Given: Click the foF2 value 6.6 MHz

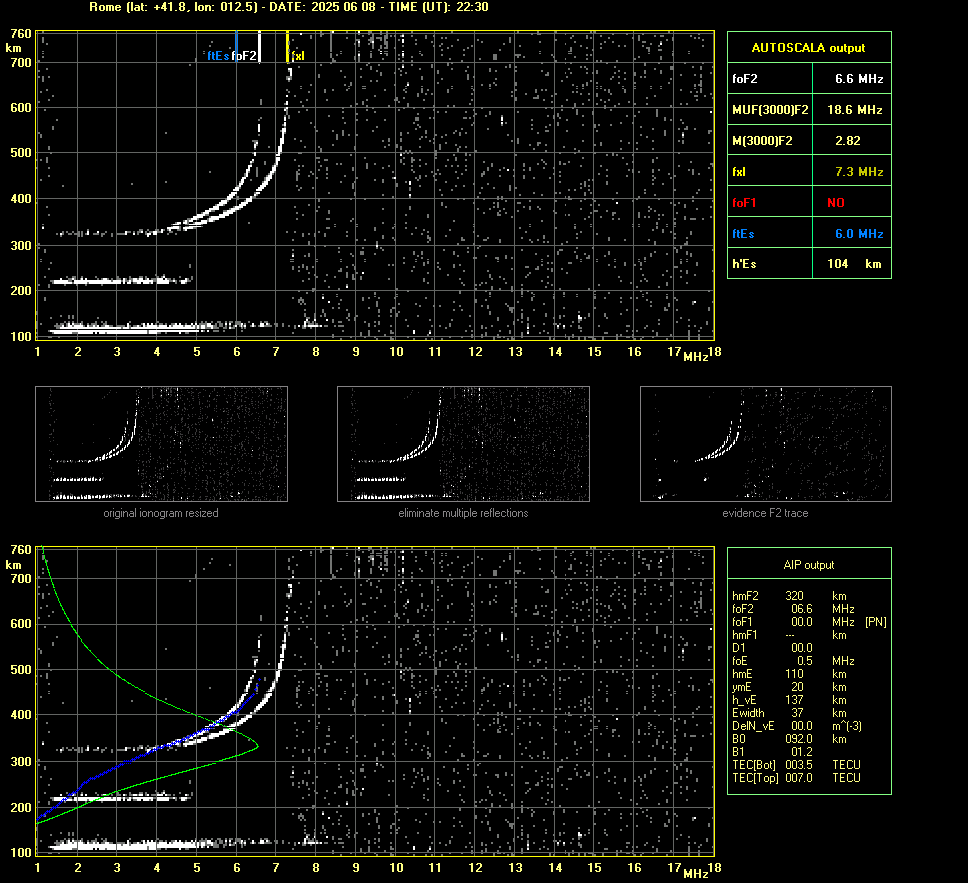Looking at the screenshot, I should tap(859, 78).
